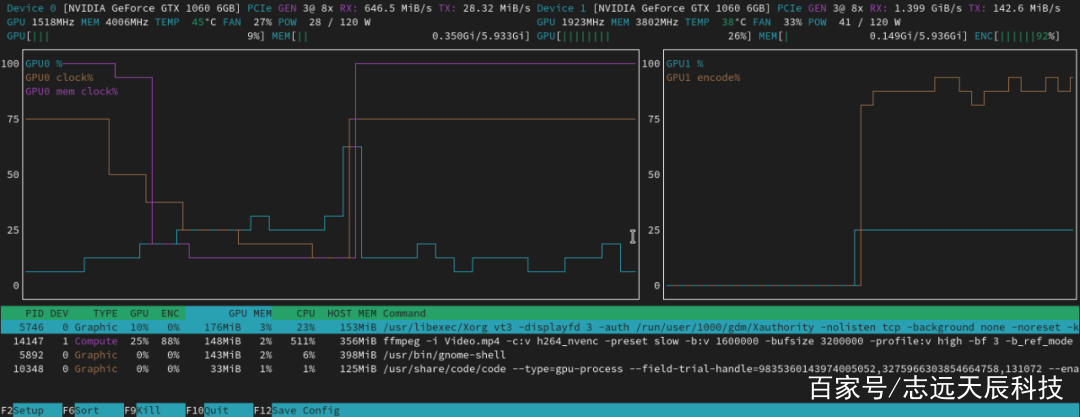Click the 'FAN 33%' reading
Image resolution: width=1080 pixels, height=417 pixels.
coord(778,22)
